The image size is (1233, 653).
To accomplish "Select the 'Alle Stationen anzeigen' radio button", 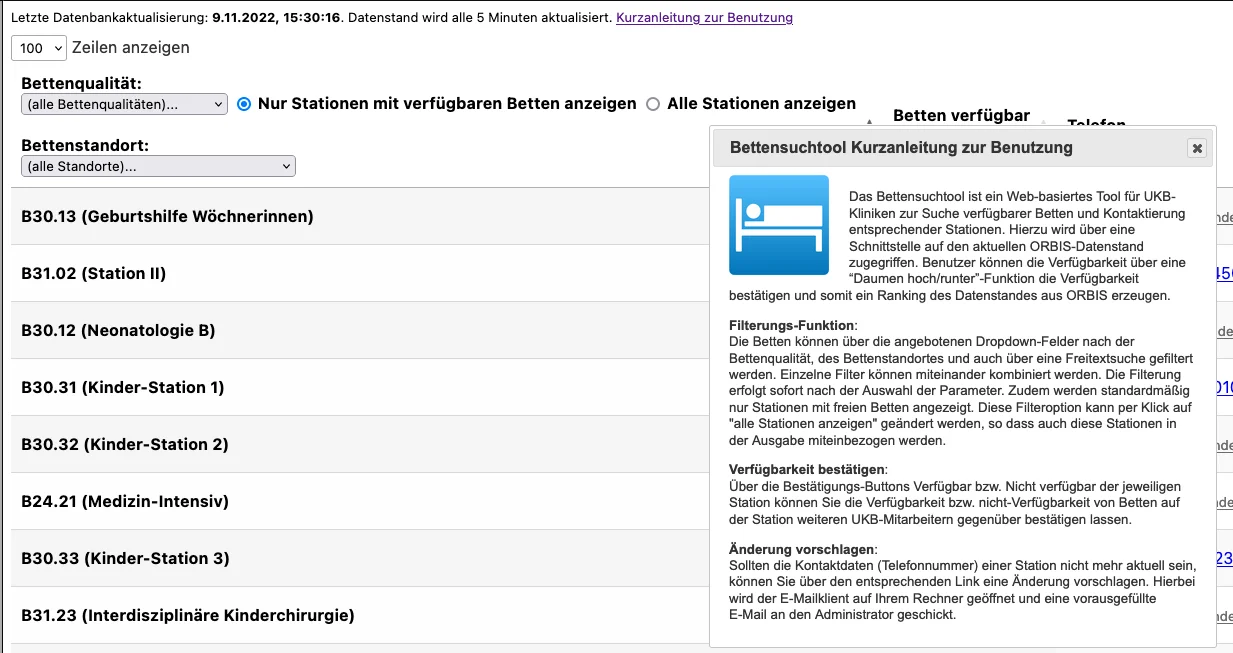I will coord(653,104).
